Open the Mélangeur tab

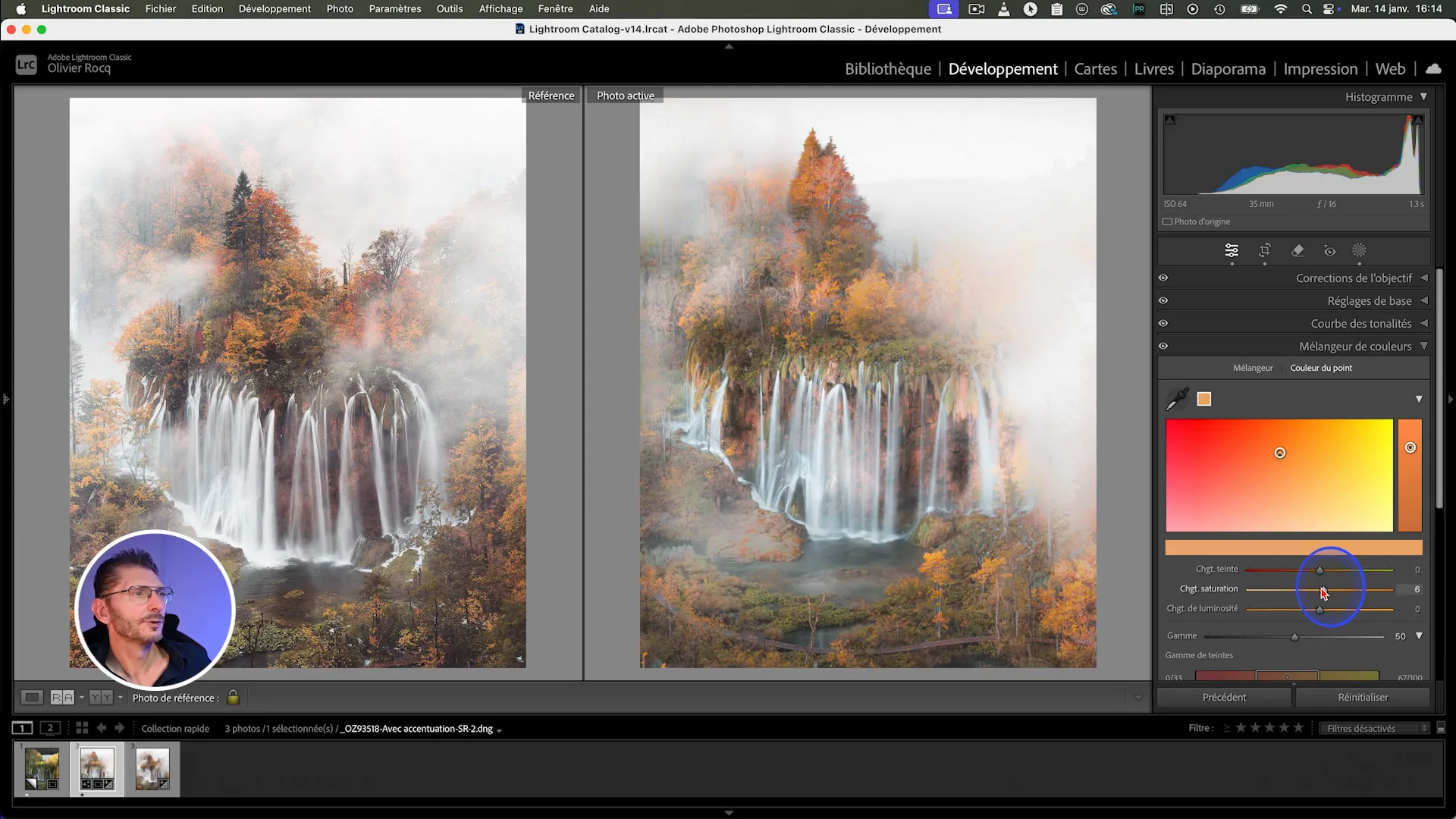pos(1253,368)
